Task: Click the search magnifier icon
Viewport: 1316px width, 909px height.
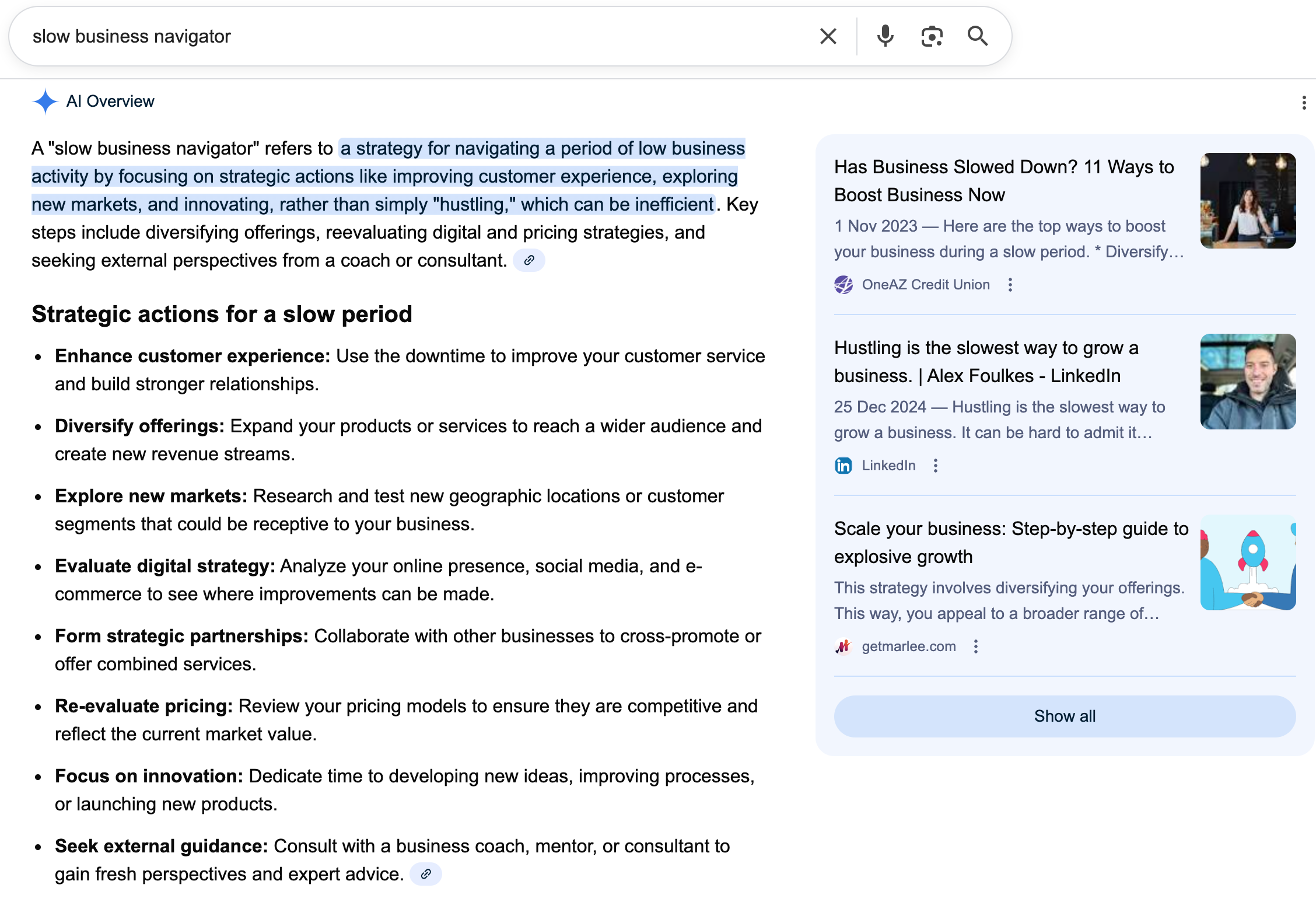Action: (x=978, y=36)
